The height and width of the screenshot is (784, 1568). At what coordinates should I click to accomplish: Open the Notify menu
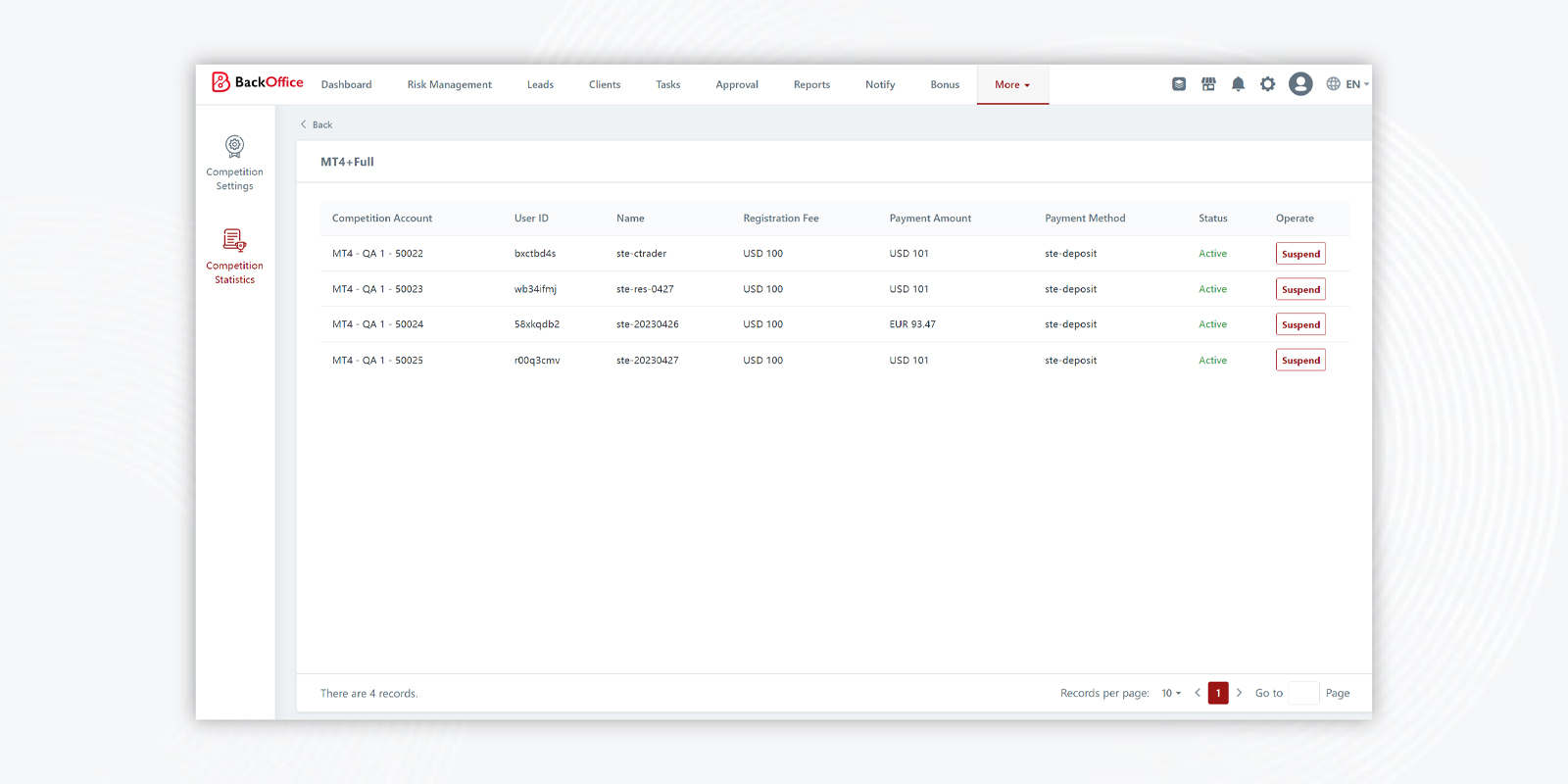(x=880, y=85)
